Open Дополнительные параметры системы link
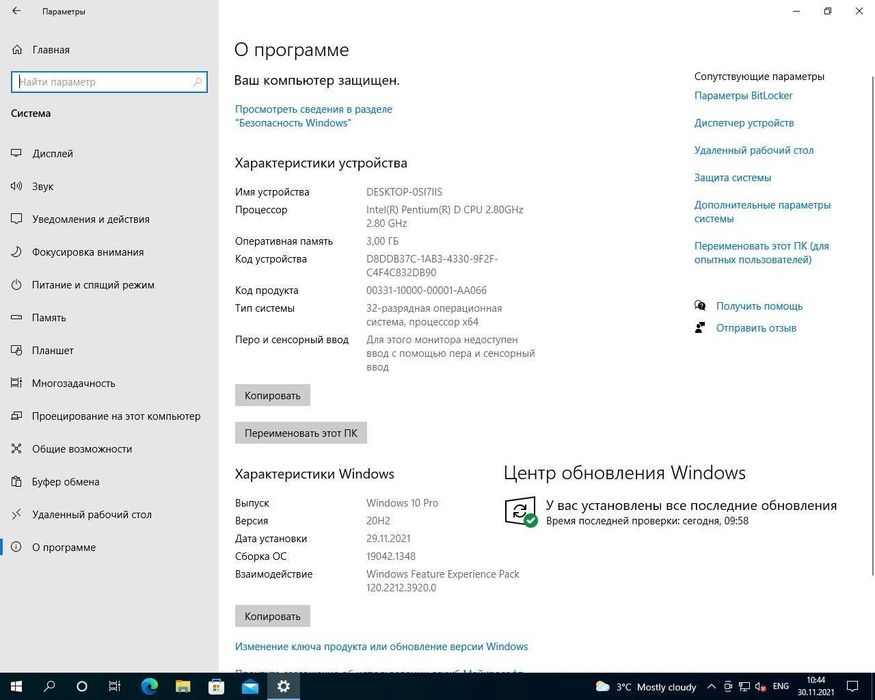The image size is (875, 700). 762,212
